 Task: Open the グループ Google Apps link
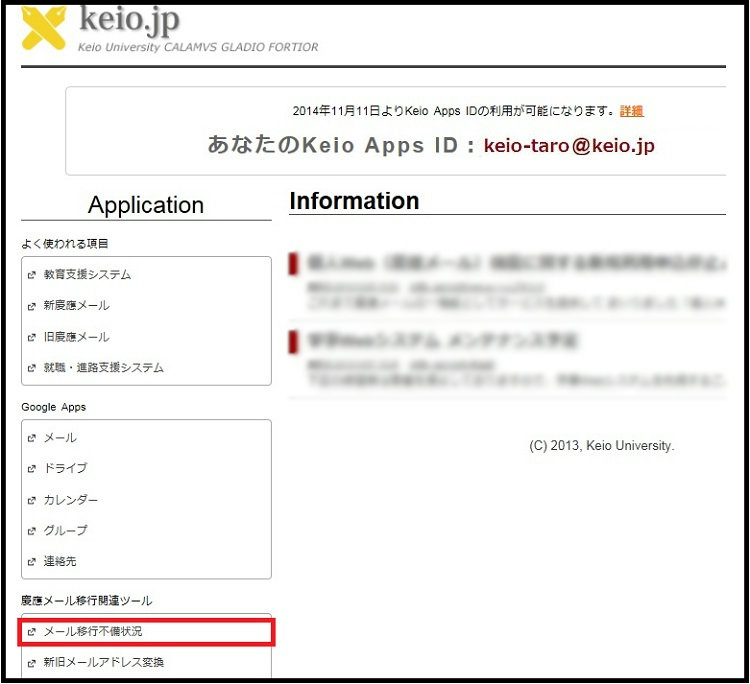pyautogui.click(x=65, y=531)
